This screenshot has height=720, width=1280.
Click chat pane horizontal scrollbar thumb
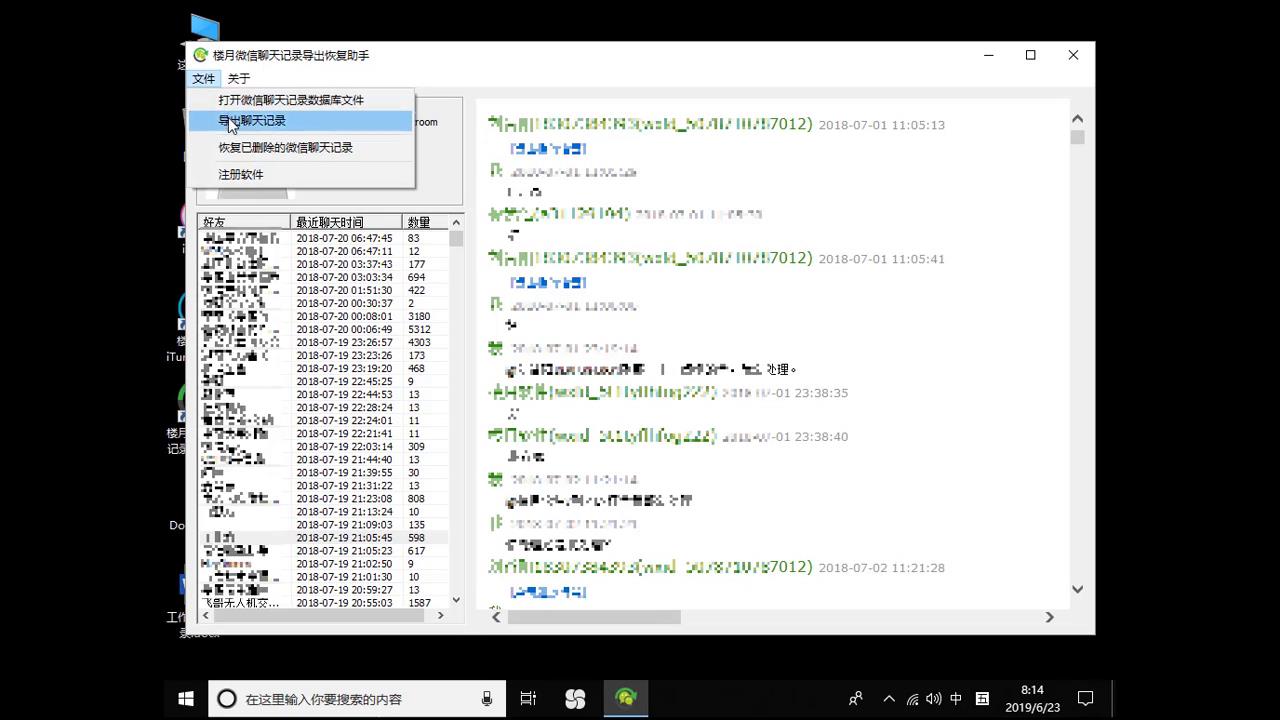[x=594, y=617]
